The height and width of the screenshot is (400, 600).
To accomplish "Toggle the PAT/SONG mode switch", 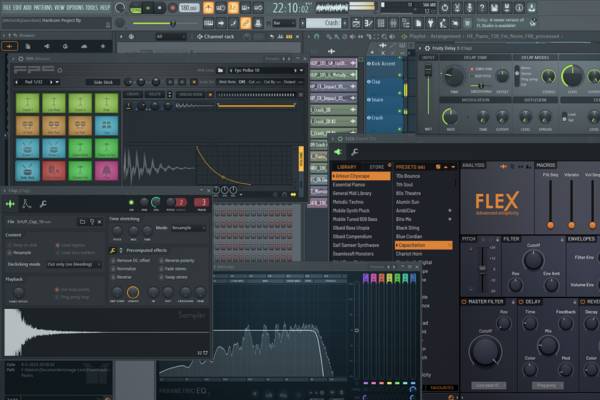I will click(x=135, y=8).
